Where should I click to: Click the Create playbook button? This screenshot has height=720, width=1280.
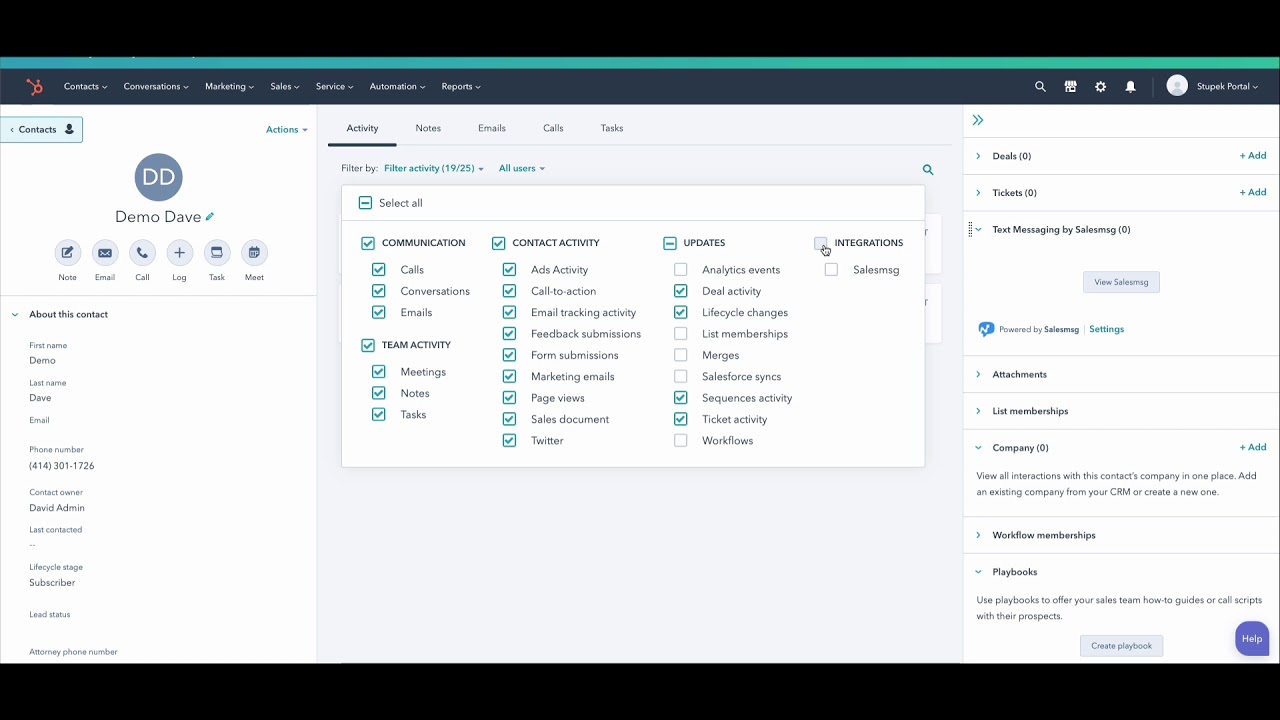coord(1121,646)
